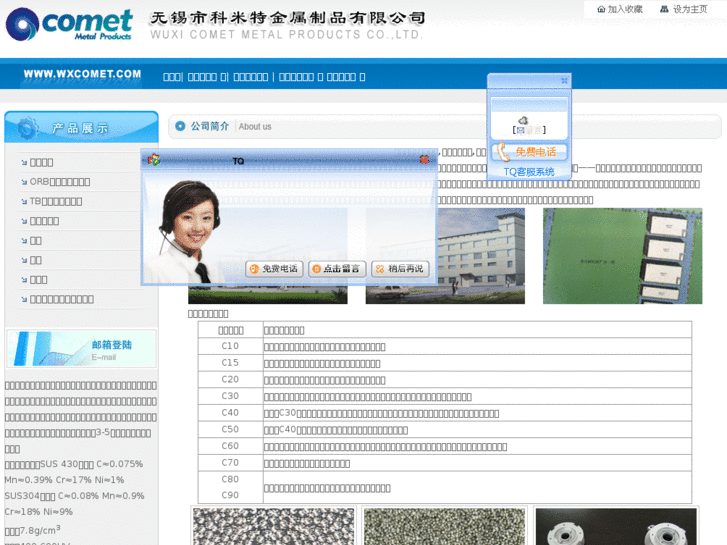Click the TQ popup window logo icon
Viewport: 727px width, 545px height.
tap(153, 159)
